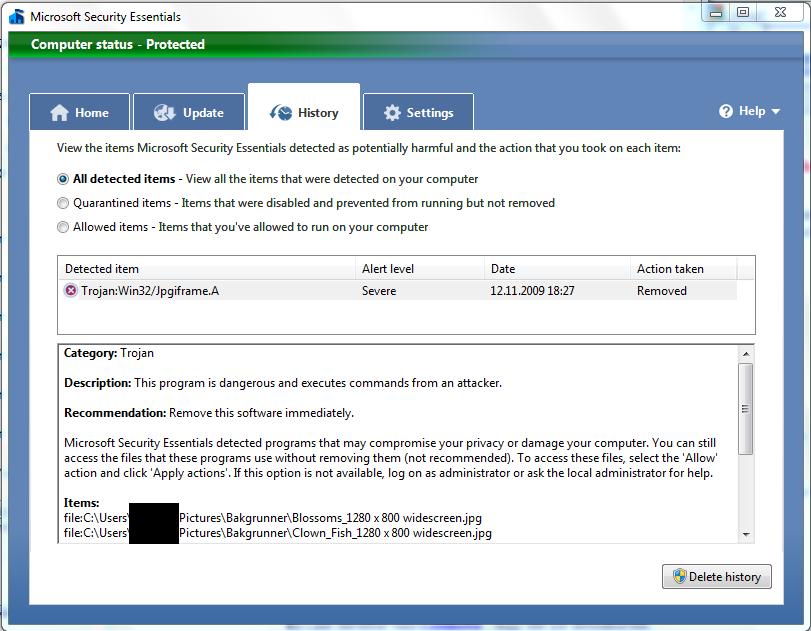Click the Help text label
This screenshot has width=811, height=631.
click(x=752, y=111)
